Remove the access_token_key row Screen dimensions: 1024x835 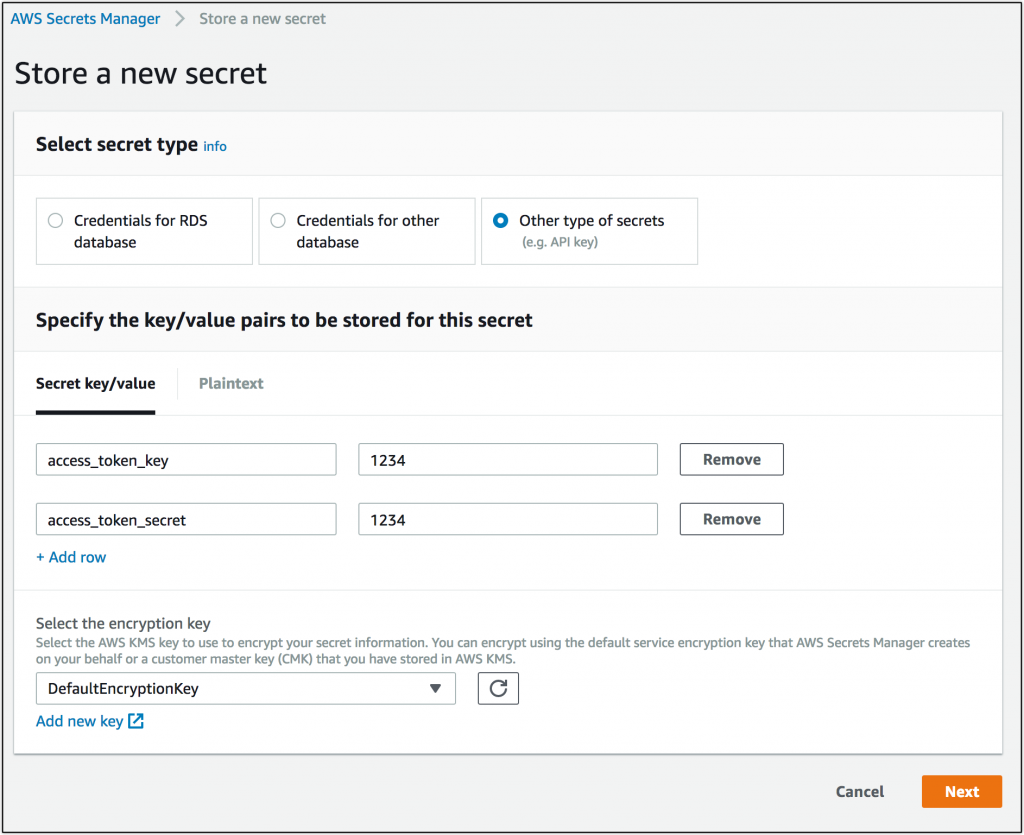pos(731,459)
